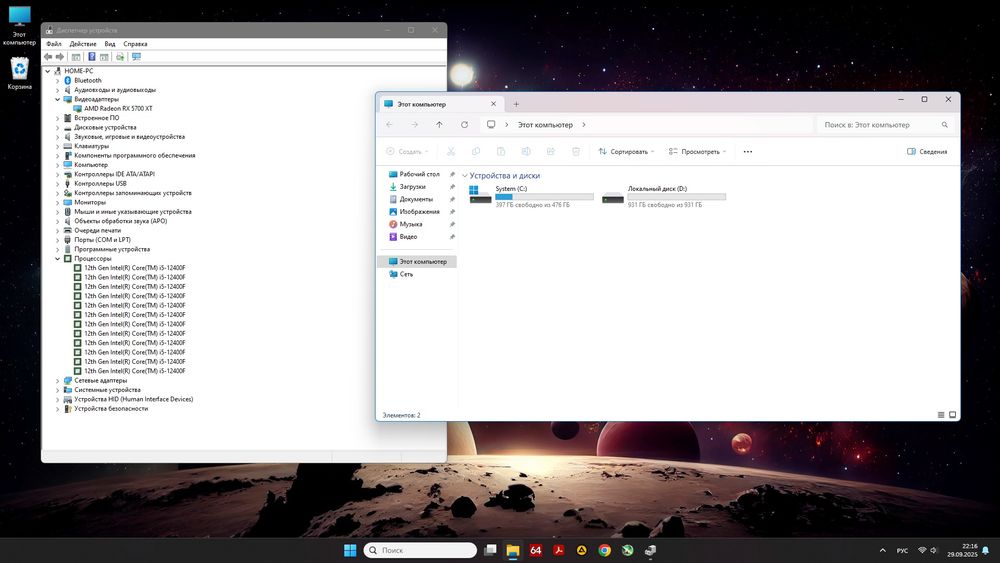This screenshot has height=563, width=1000.
Task: Click the Explorer search field
Action: (880, 125)
